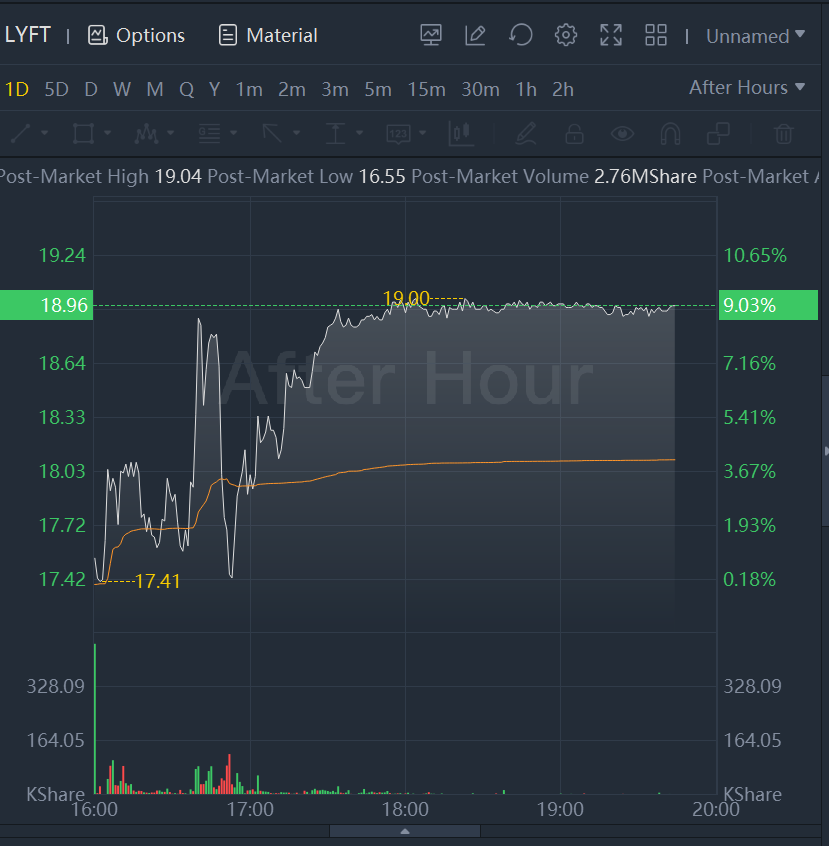Image resolution: width=829 pixels, height=846 pixels.
Task: Expand the measure tool options arrow
Action: pos(359,133)
